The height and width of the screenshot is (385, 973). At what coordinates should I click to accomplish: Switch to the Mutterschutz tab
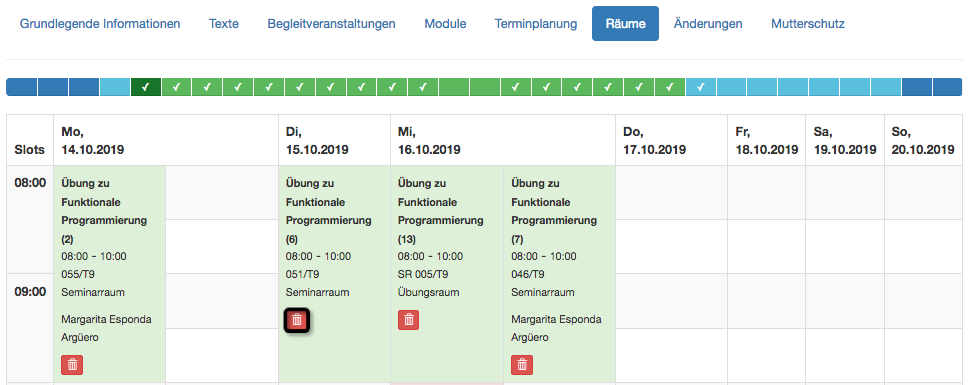[x=808, y=24]
